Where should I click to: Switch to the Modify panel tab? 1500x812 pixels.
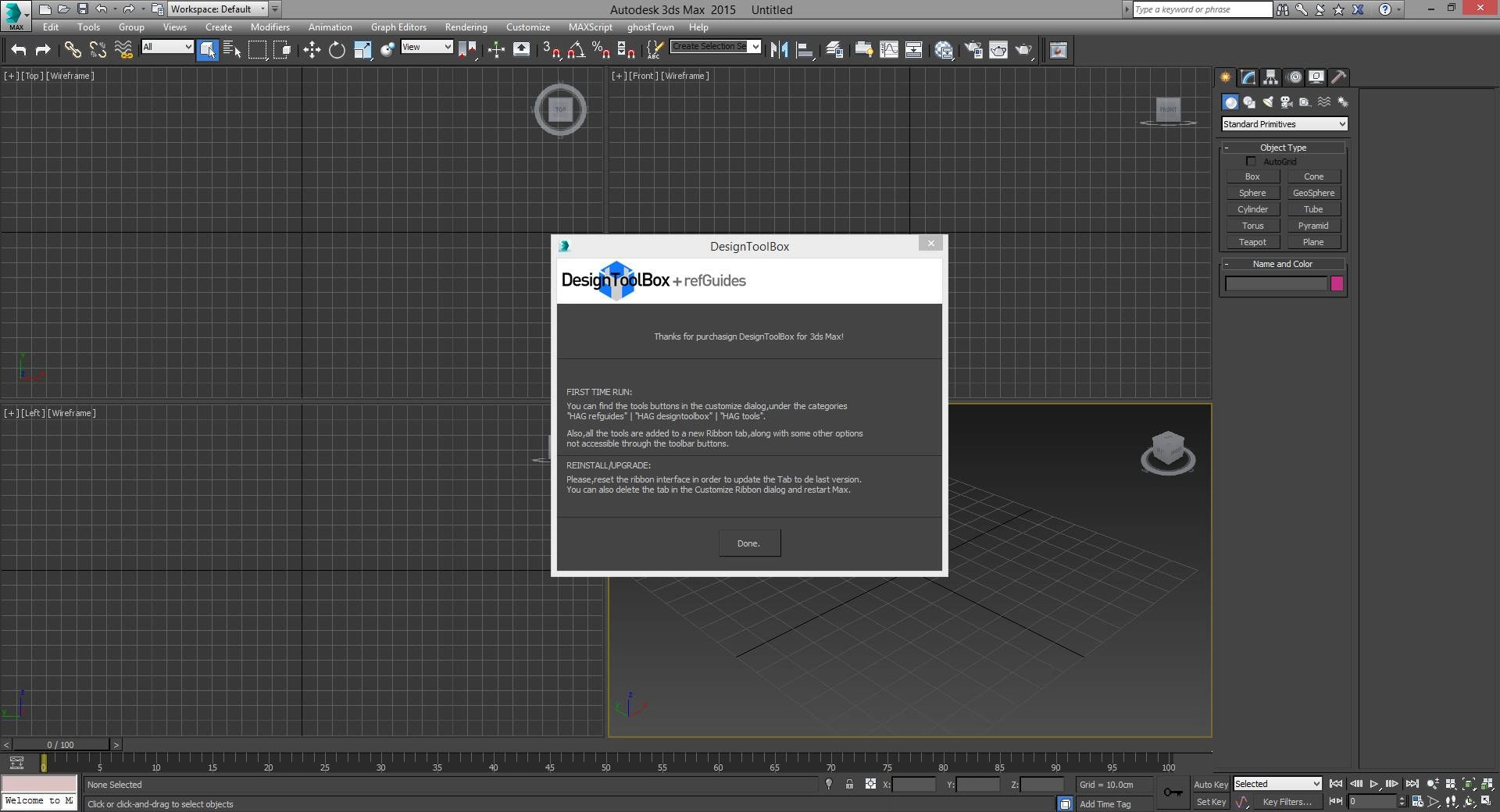pyautogui.click(x=1248, y=77)
